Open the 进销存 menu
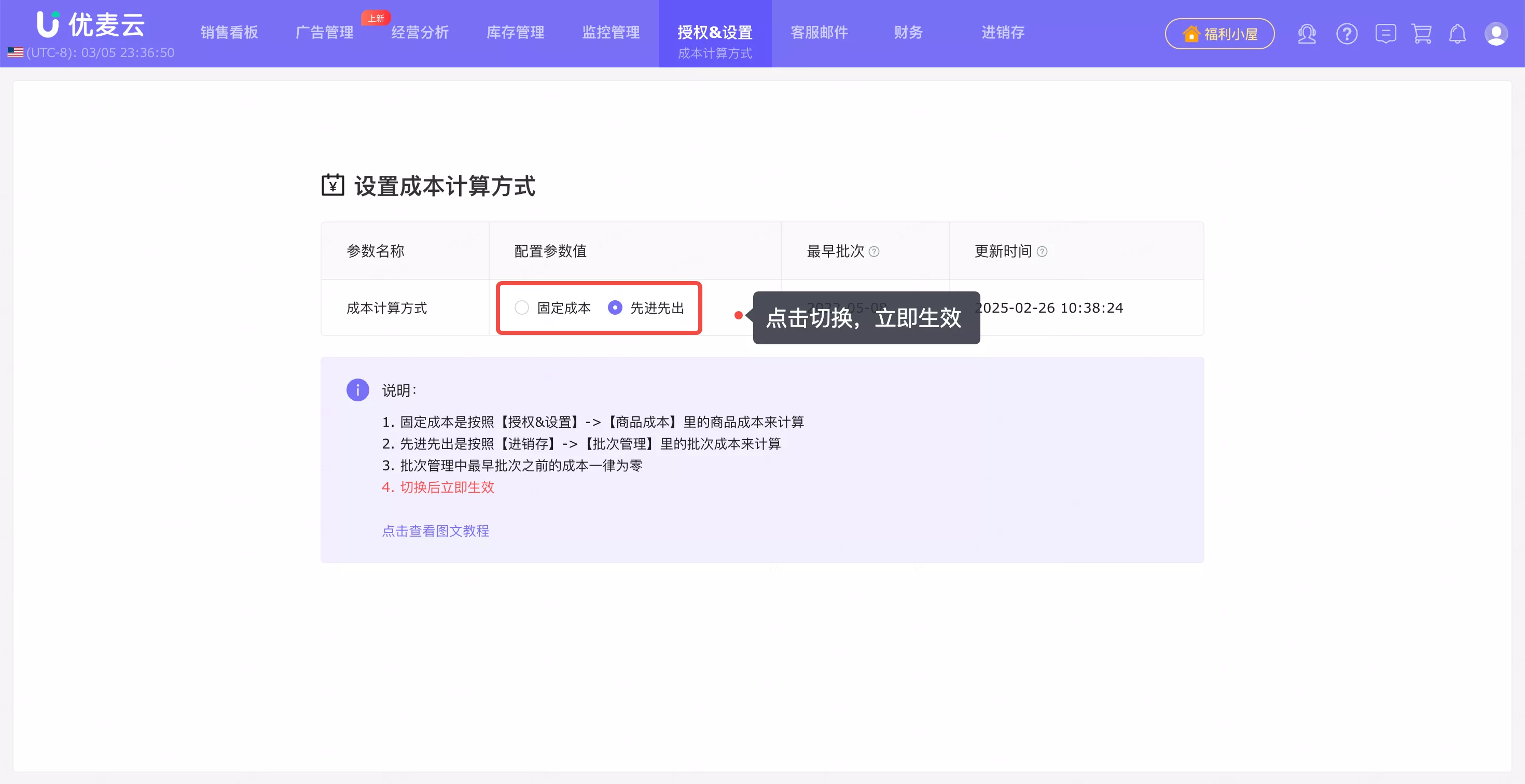The height and width of the screenshot is (784, 1525). coord(1003,33)
